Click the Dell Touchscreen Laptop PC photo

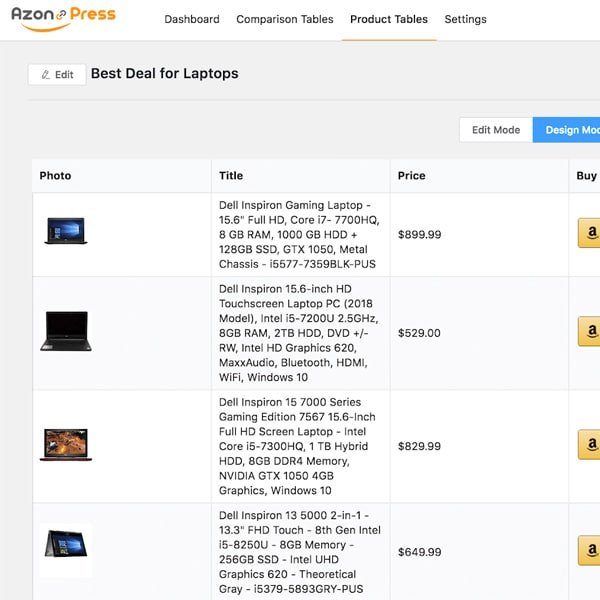[65, 331]
